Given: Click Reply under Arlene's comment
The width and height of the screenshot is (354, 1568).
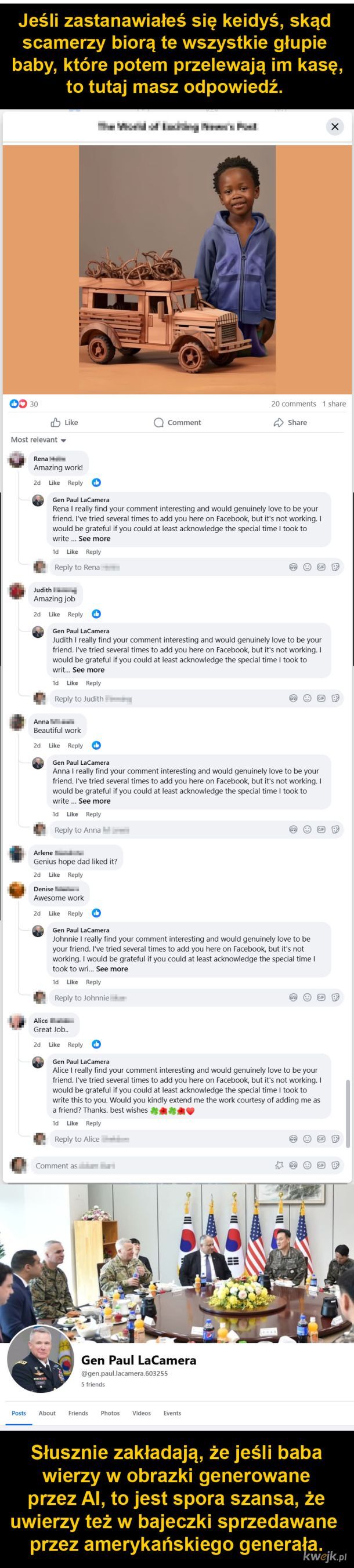Looking at the screenshot, I should [x=75, y=874].
